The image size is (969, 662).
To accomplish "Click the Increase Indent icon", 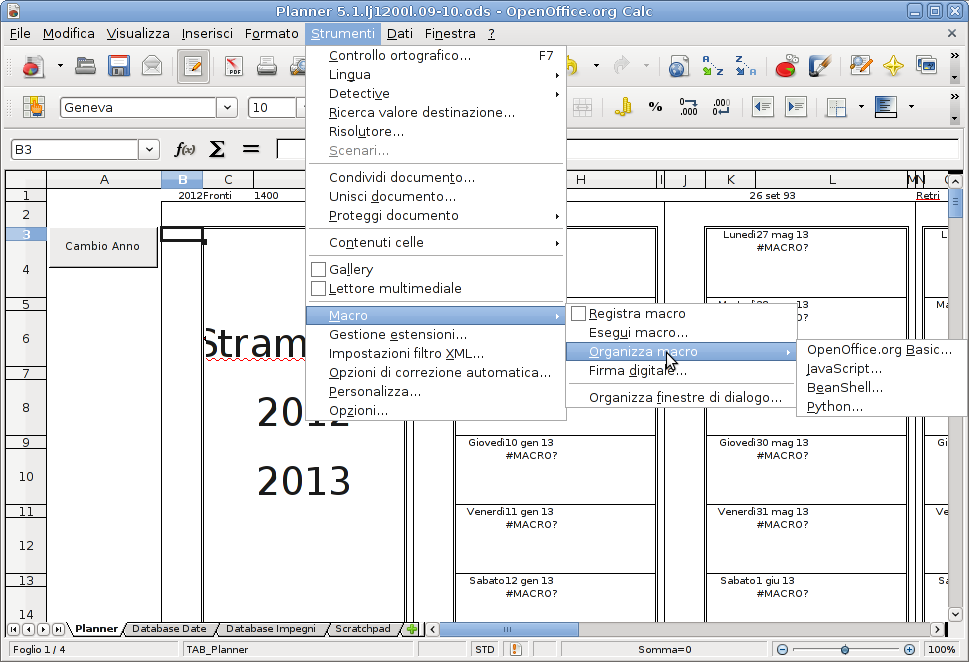I will (x=795, y=107).
